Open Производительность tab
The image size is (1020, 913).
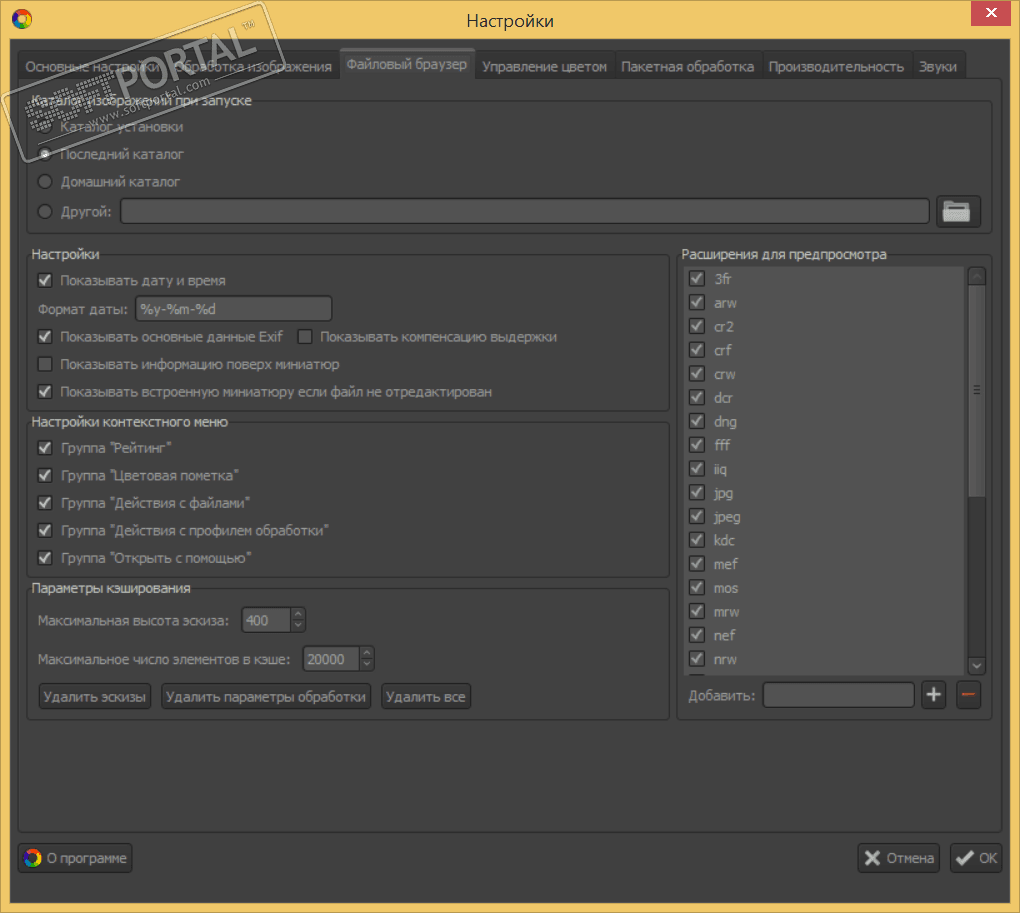(837, 66)
